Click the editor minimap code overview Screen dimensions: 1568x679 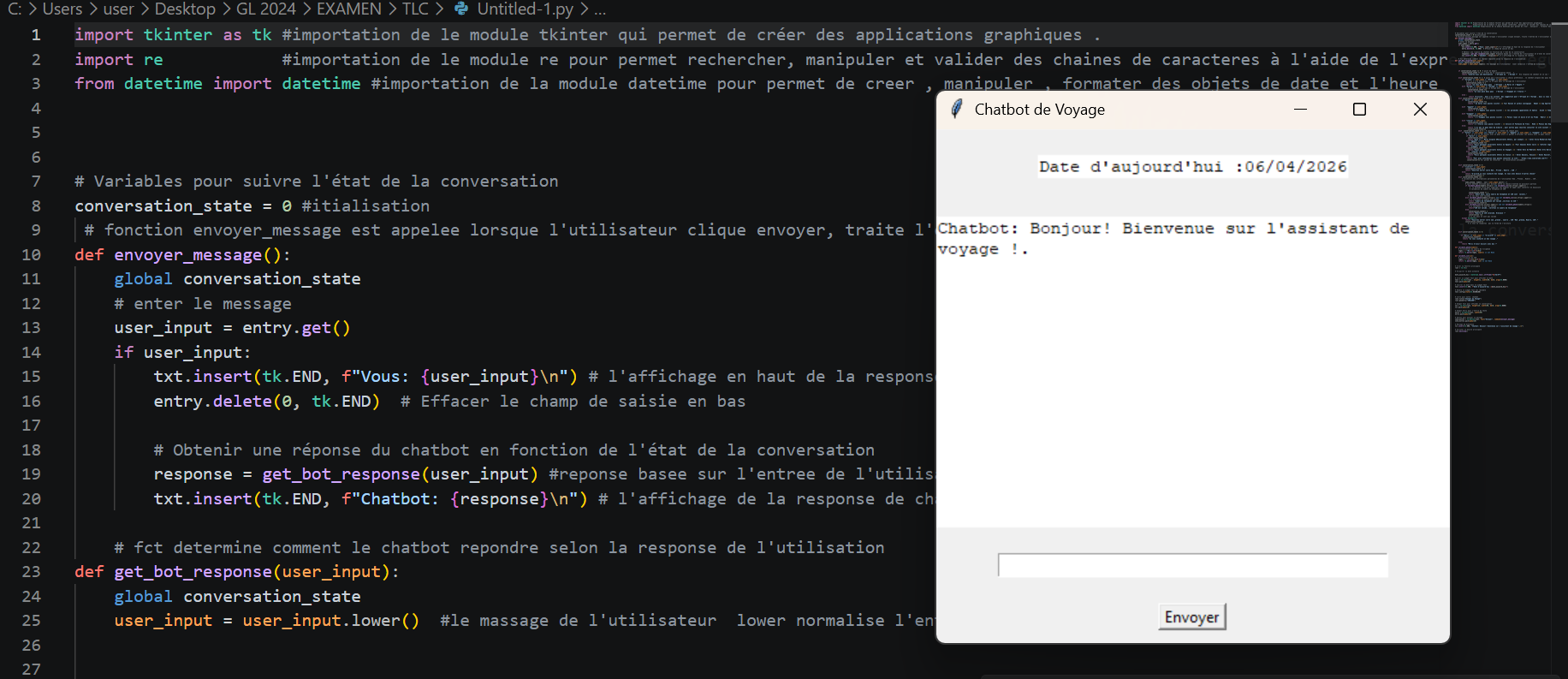(1503, 180)
